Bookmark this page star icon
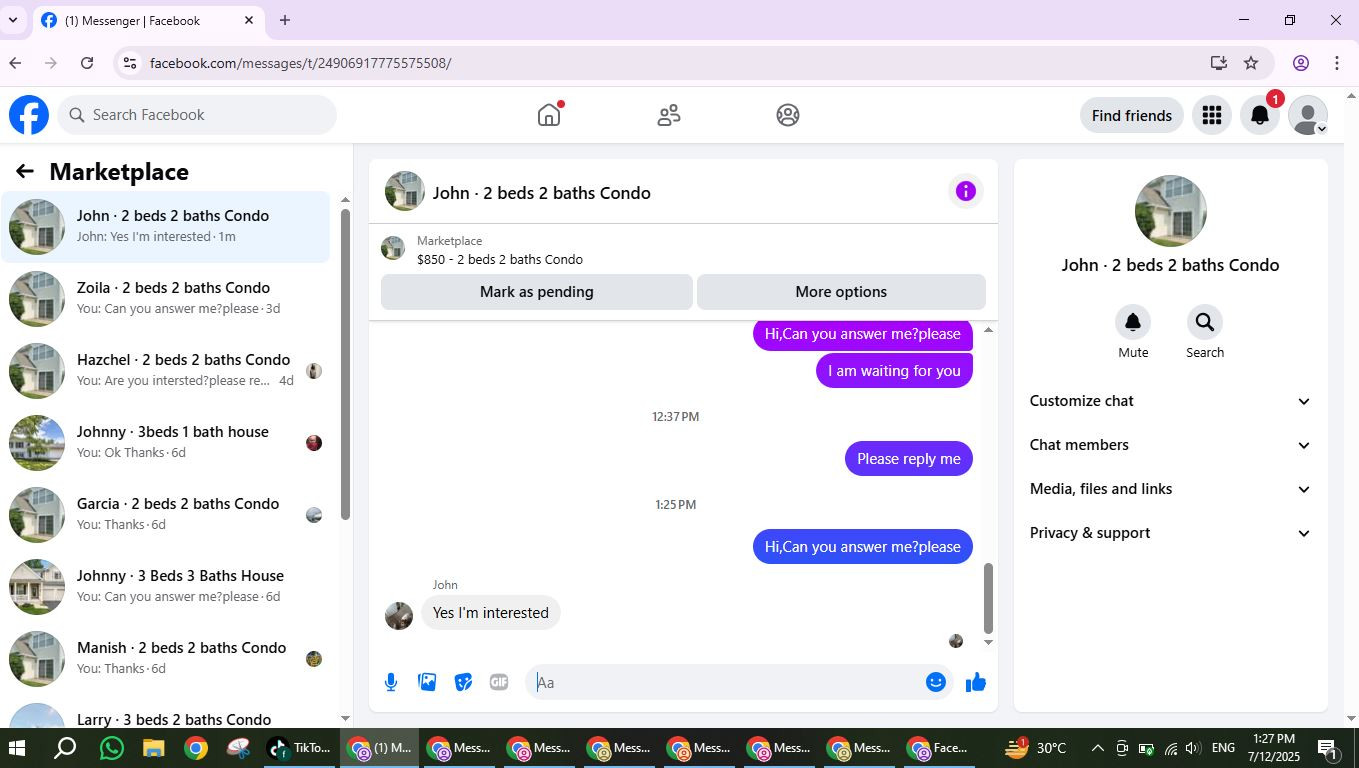This screenshot has height=768, width=1359. pyautogui.click(x=1251, y=63)
